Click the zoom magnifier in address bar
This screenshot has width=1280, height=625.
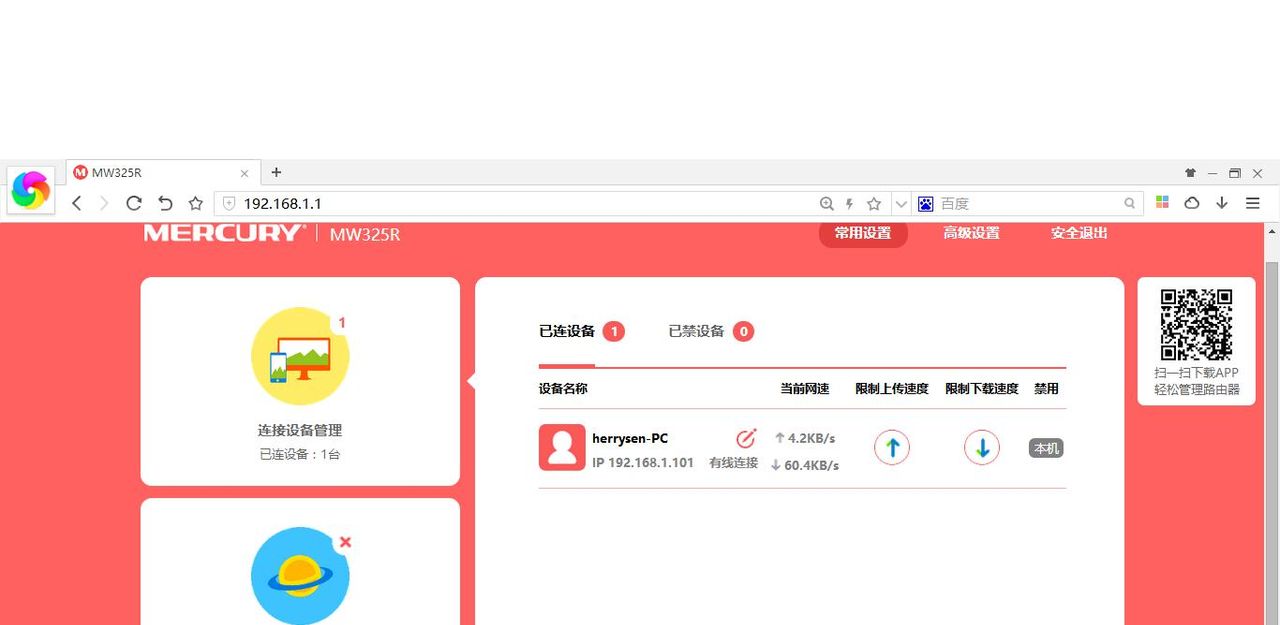click(x=827, y=204)
